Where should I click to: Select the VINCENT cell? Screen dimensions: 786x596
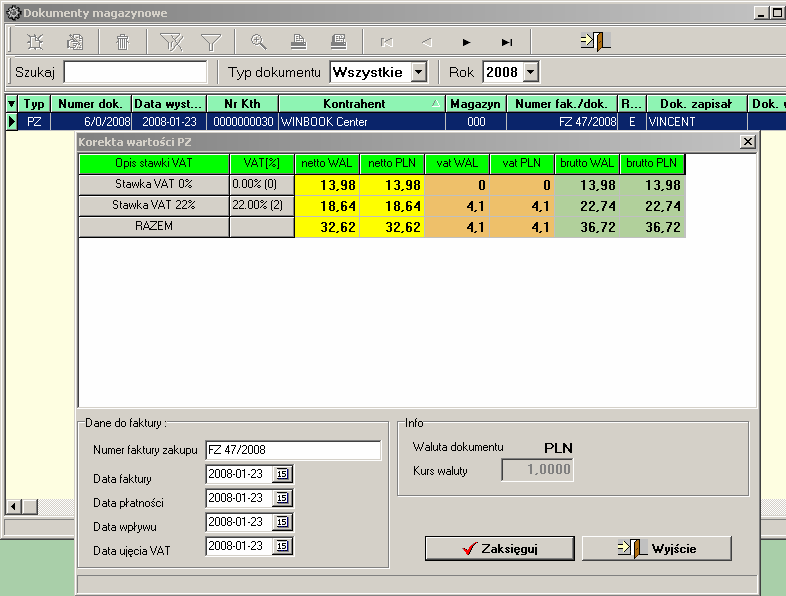point(697,122)
